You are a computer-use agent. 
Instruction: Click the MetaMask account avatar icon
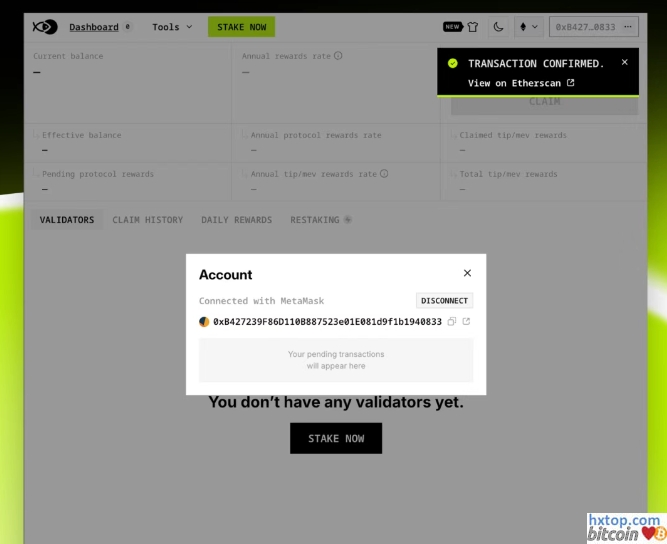(205, 322)
